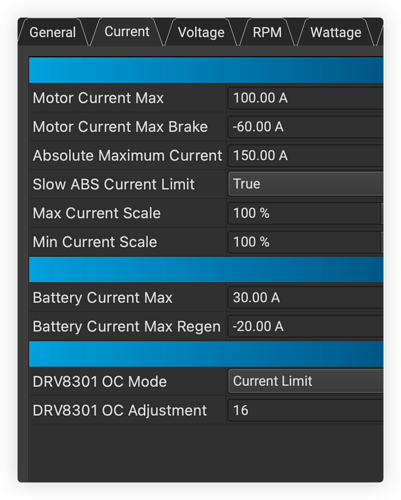Click the Motor Current Max label
Image resolution: width=401 pixels, height=500 pixels.
tap(98, 98)
